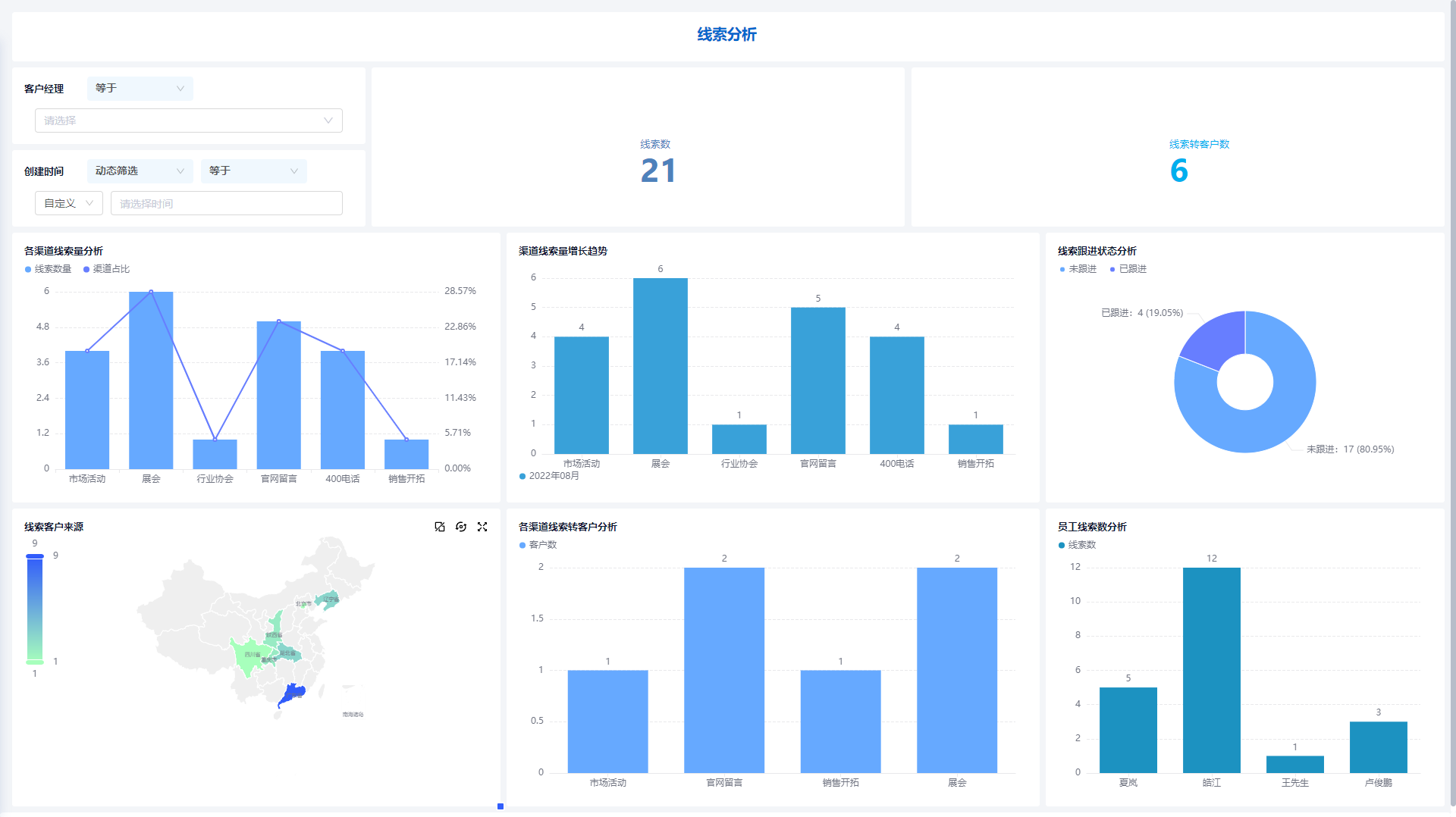1456x817 pixels.
Task: Click the 未跟进: 17 (80.95%) pie label
Action: [x=1351, y=449]
